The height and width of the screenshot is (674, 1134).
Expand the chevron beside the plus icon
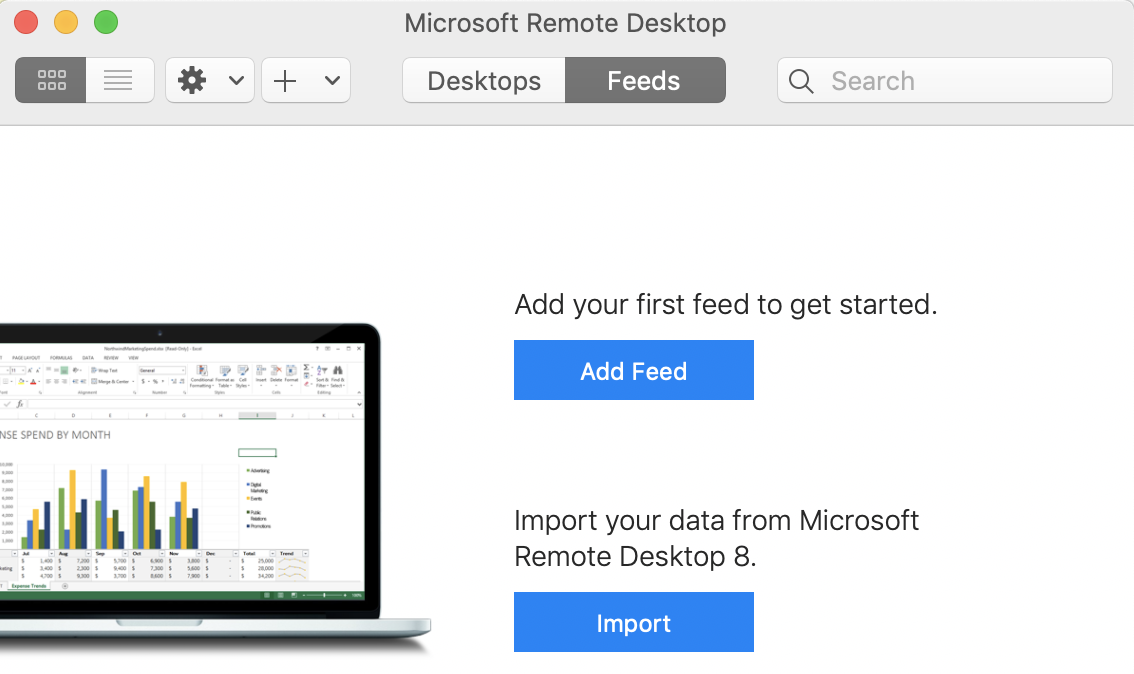(332, 80)
